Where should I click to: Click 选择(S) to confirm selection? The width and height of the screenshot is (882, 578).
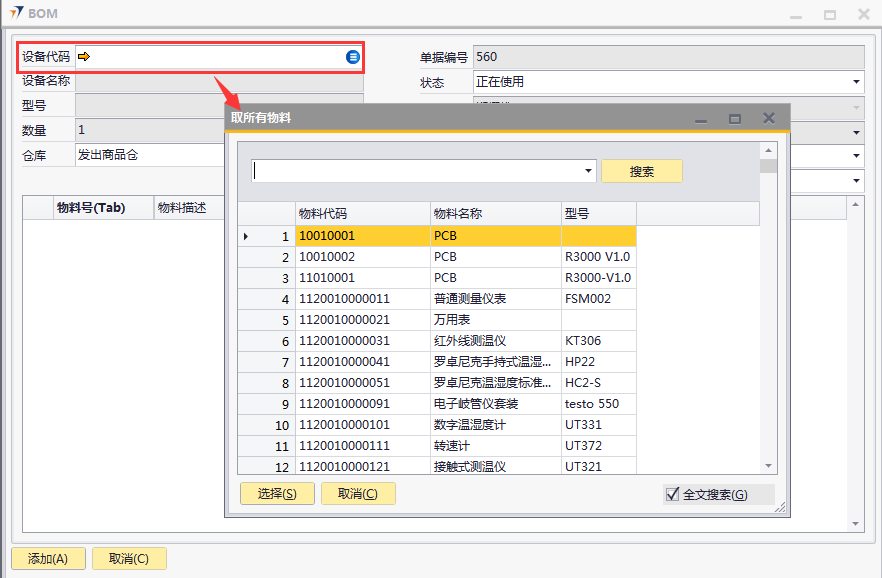(x=277, y=493)
